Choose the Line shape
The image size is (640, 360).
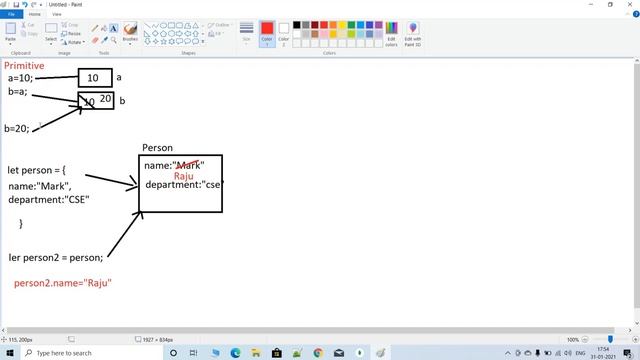point(147,25)
